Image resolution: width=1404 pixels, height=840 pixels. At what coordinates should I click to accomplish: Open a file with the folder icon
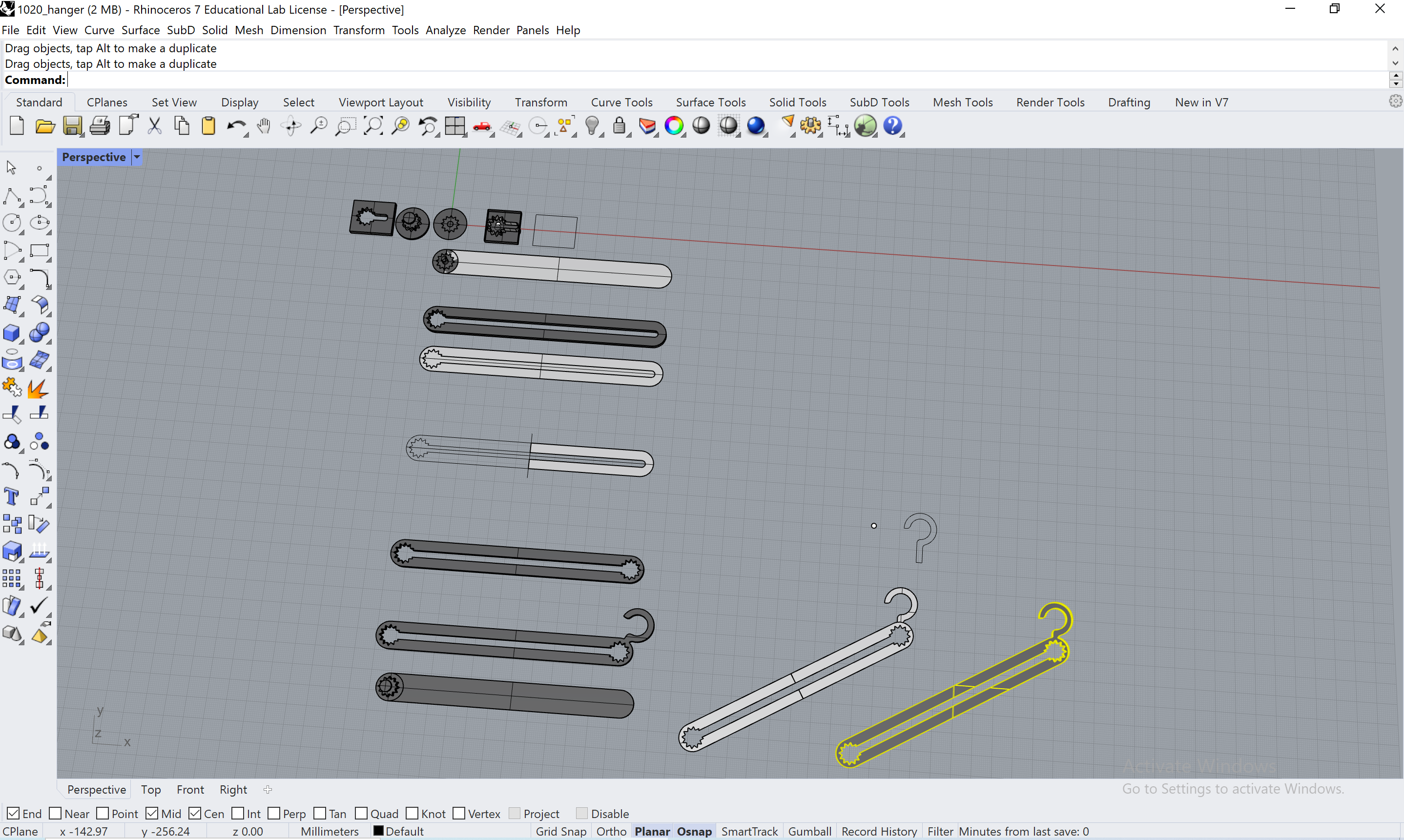coord(45,125)
